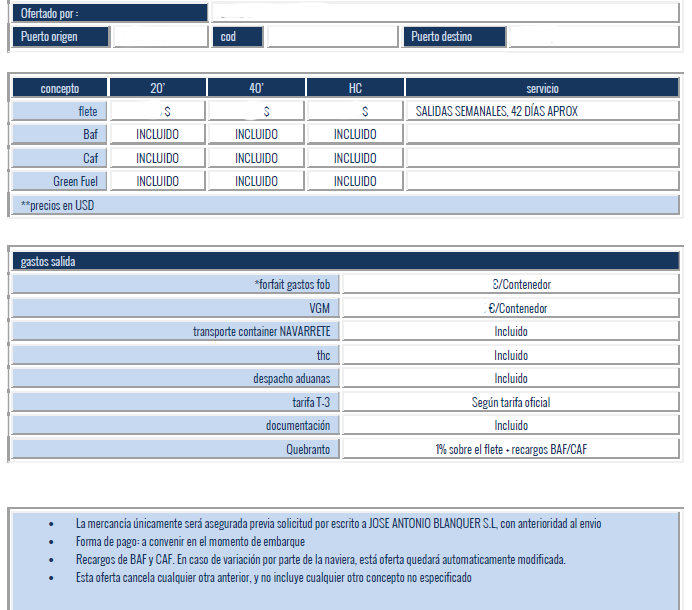The height and width of the screenshot is (610, 692).
Task: Select the 'documentación' label
Action: pos(176,425)
